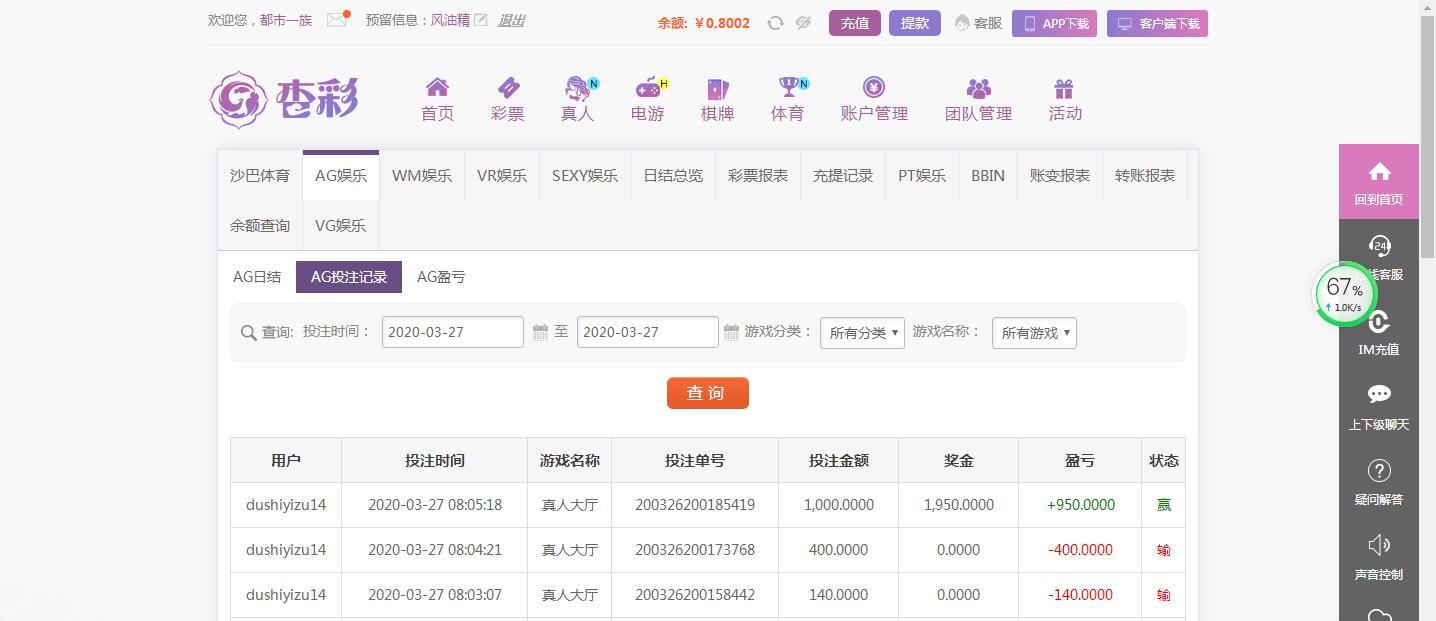The image size is (1436, 621).
Task: Select the AG盈亏 sub-tab
Action: click(x=441, y=277)
